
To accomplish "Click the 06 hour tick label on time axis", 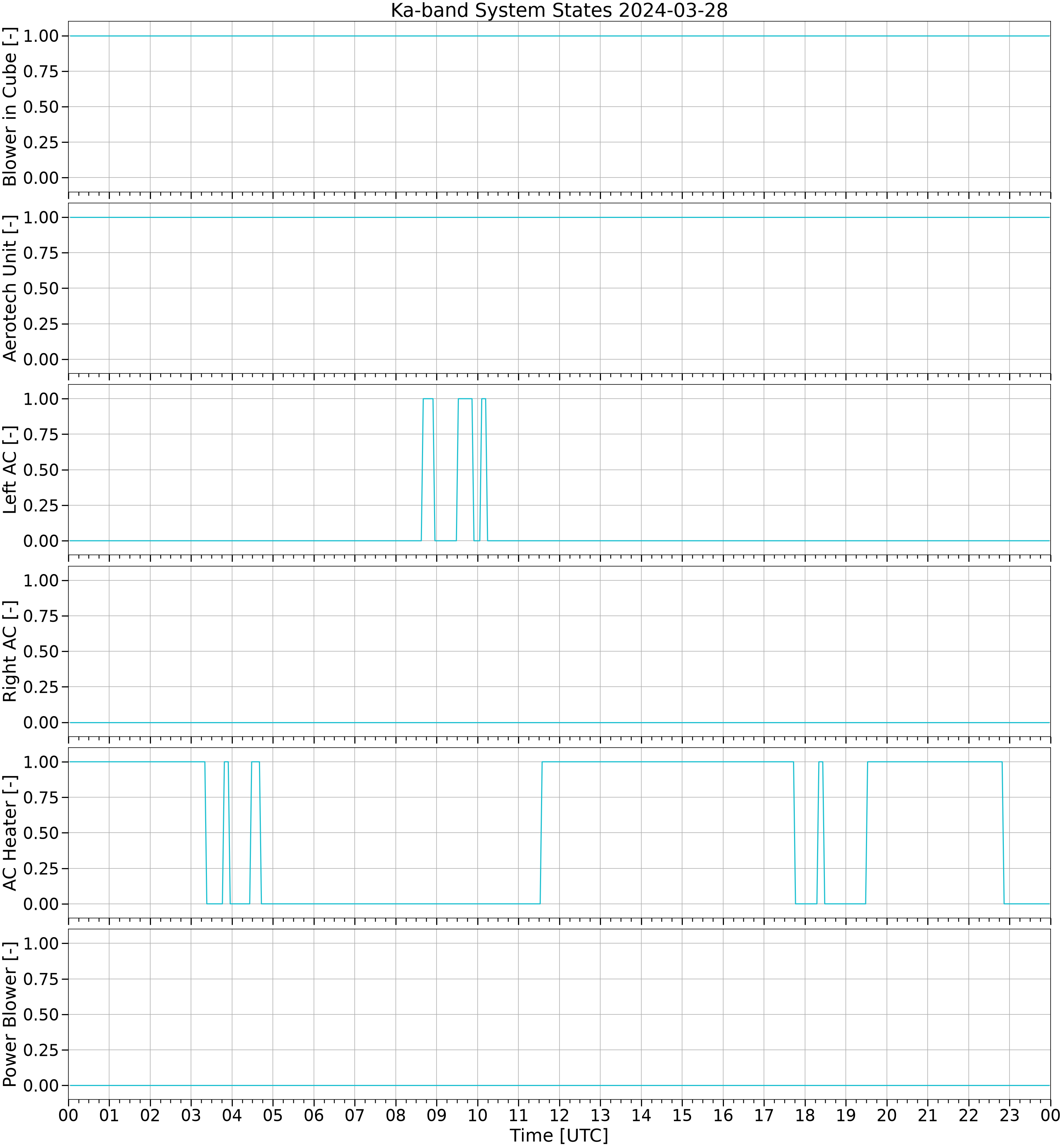I will tap(314, 1116).
